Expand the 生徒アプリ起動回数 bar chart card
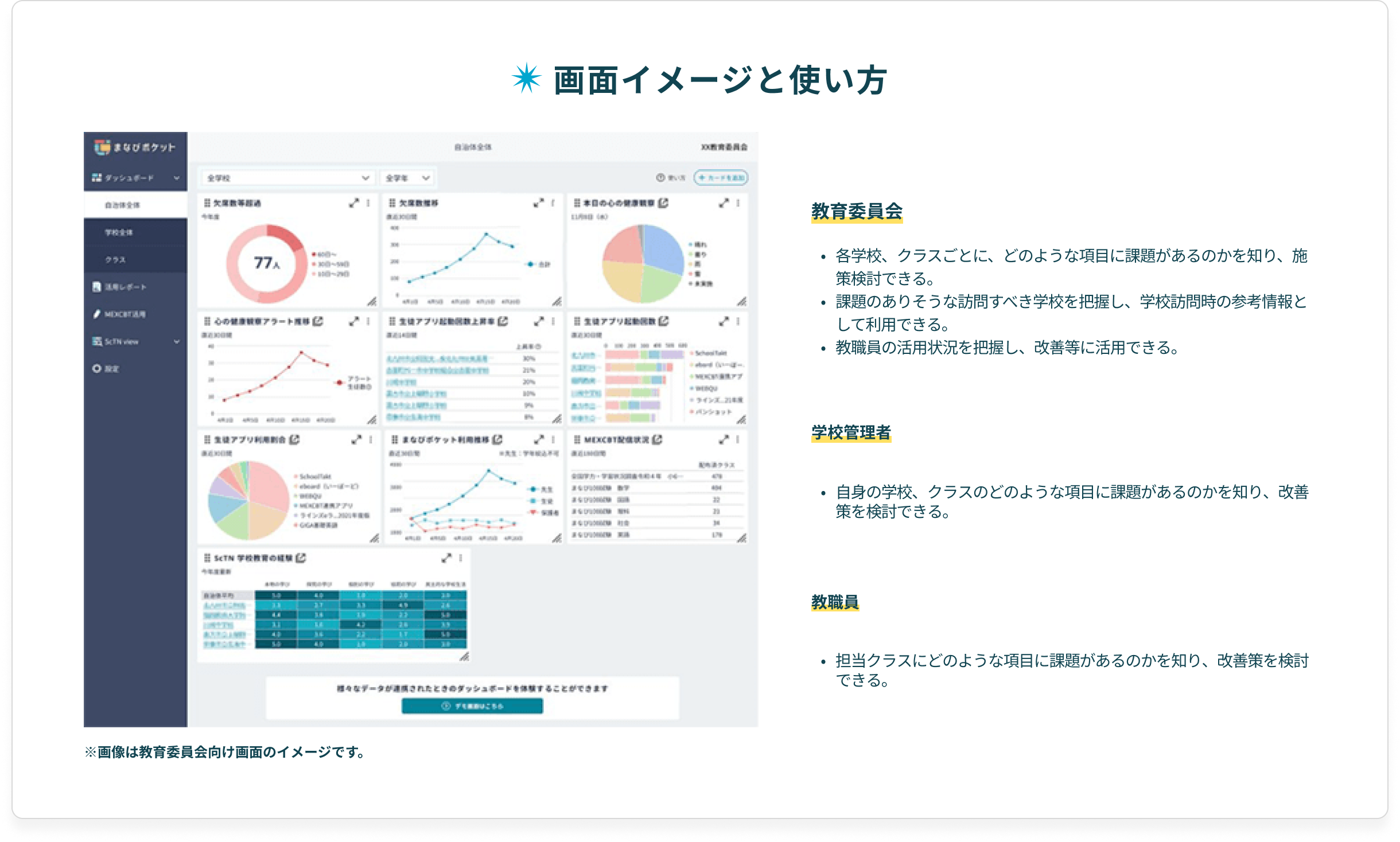 pyautogui.click(x=724, y=321)
